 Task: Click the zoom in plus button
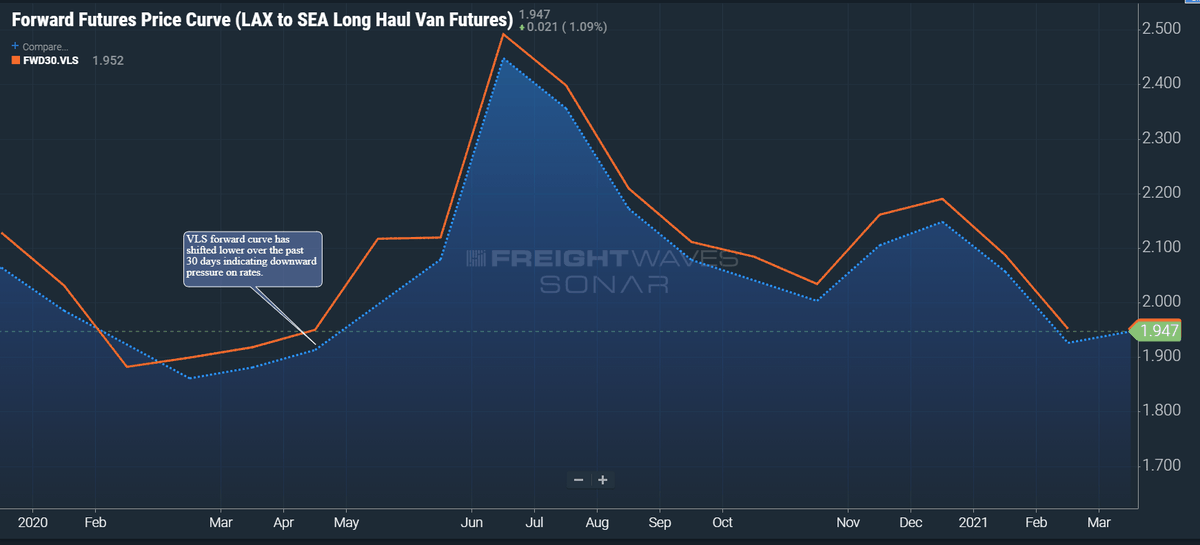pos(603,480)
